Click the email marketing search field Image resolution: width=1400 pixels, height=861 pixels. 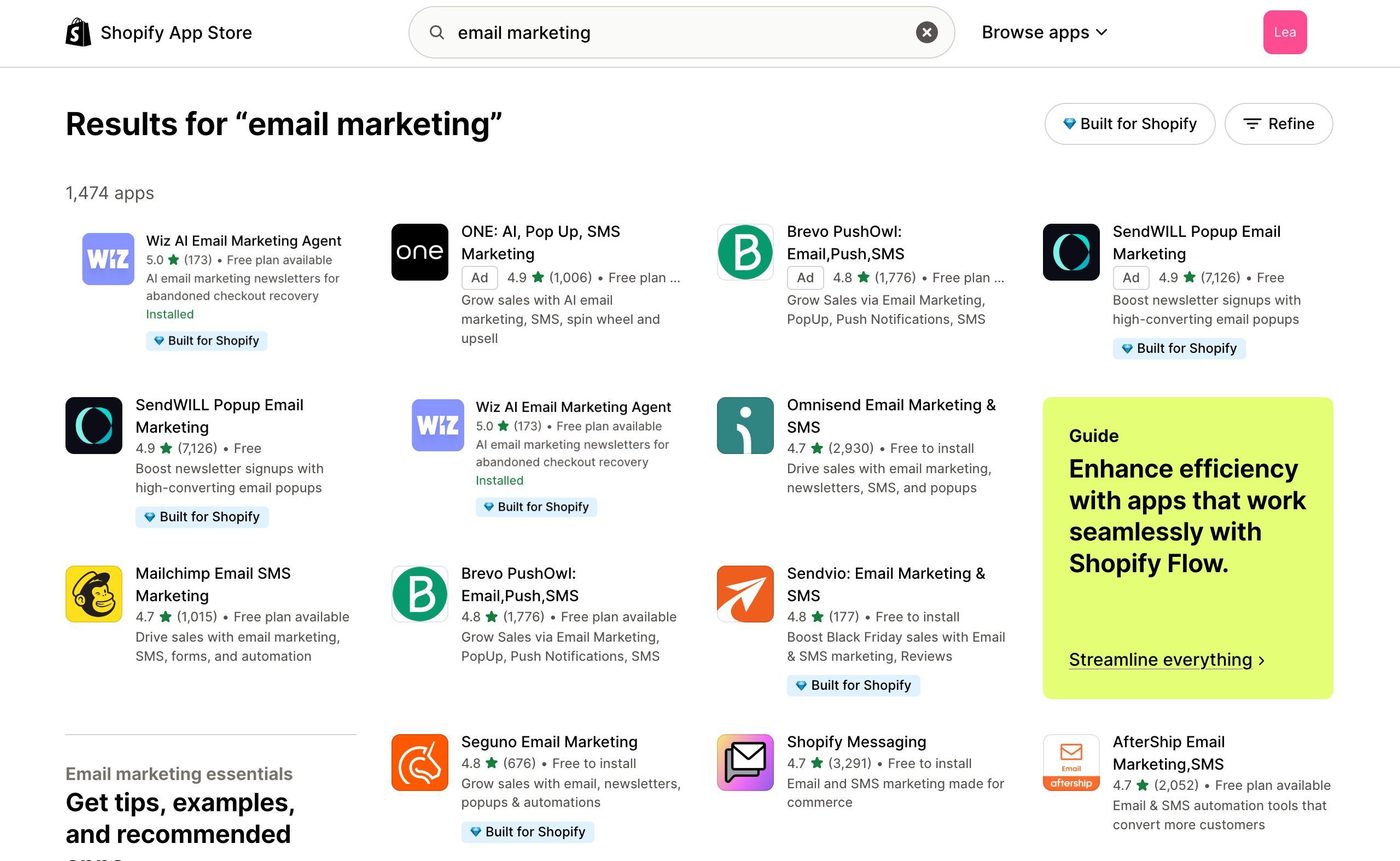[682, 32]
